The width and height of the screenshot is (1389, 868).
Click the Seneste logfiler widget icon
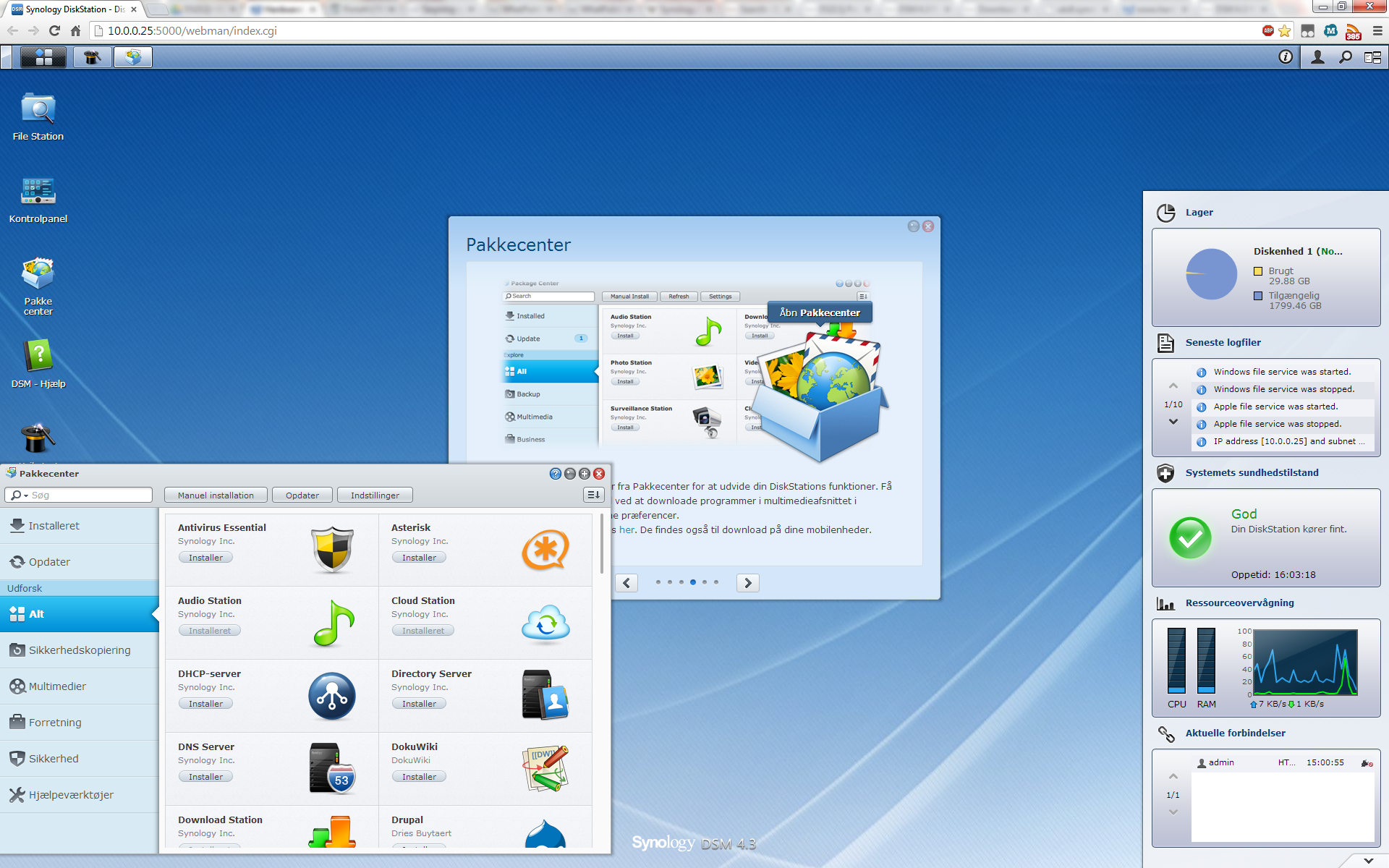pyautogui.click(x=1165, y=343)
